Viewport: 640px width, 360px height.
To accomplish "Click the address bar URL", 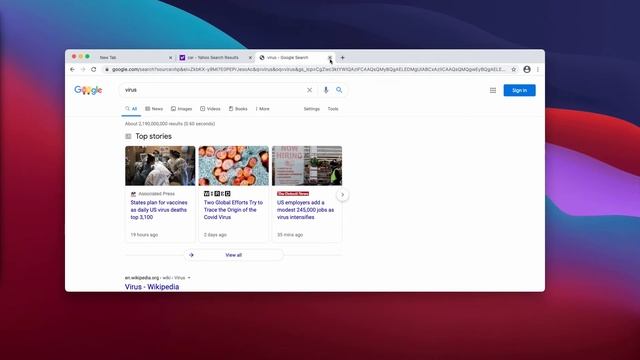I will (x=308, y=69).
